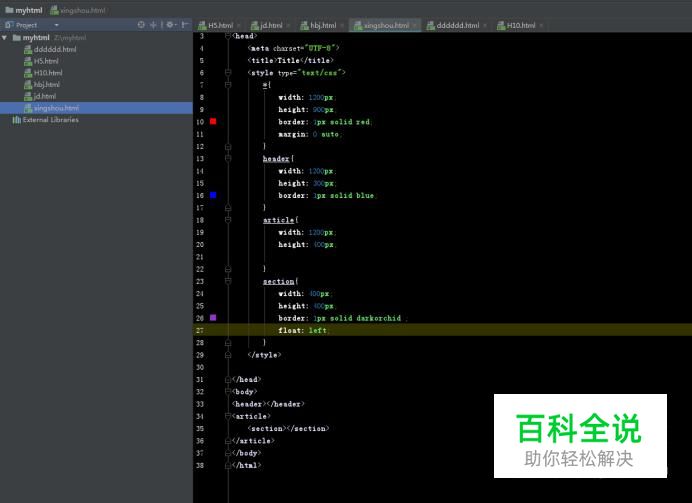Click the myhtml breadcrumb in navigation bar
692x503 pixels.
click(24, 10)
